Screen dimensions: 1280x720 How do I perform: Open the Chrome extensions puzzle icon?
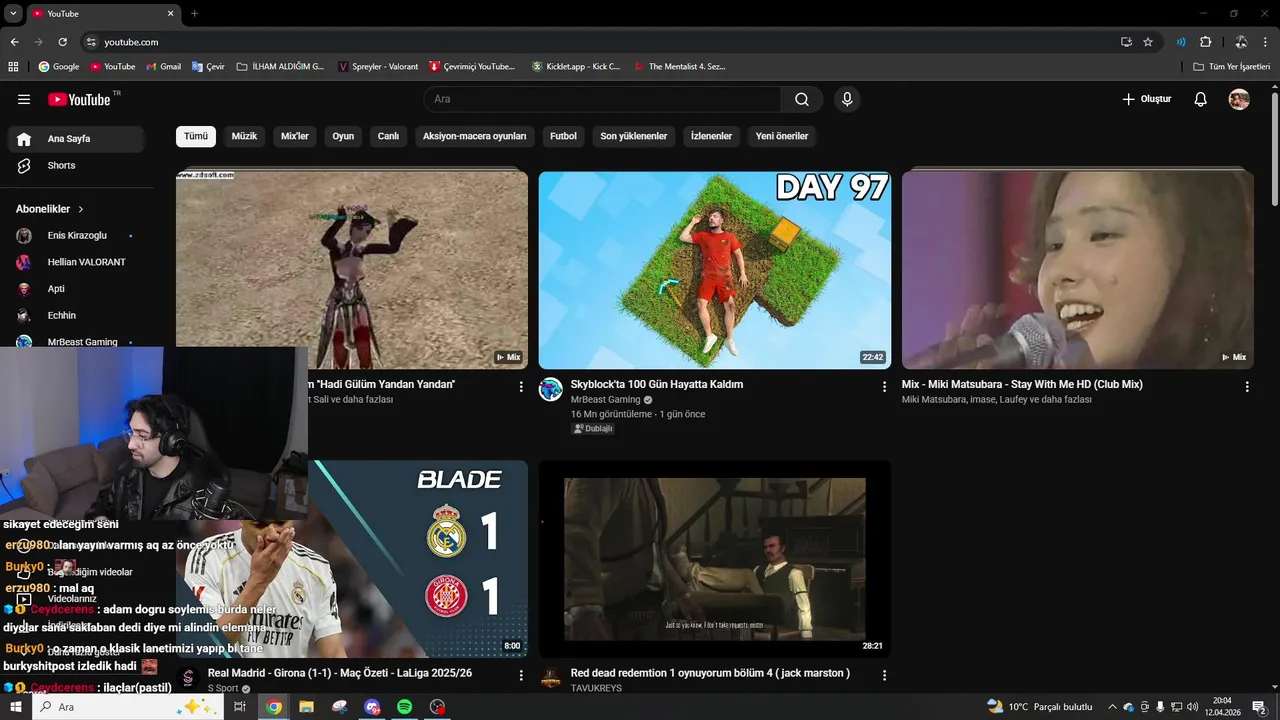[1205, 42]
